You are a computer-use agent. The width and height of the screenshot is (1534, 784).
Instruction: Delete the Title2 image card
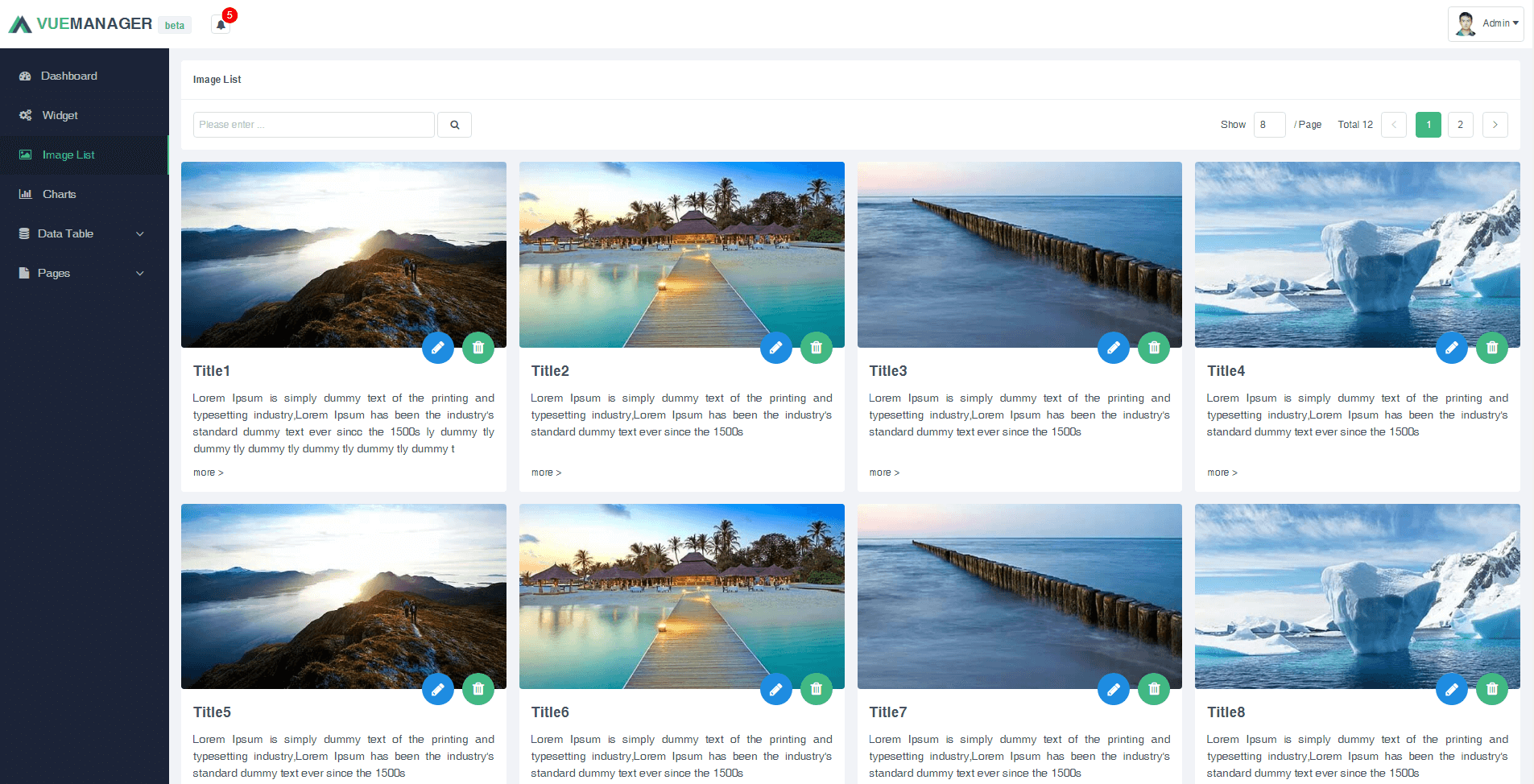817,348
